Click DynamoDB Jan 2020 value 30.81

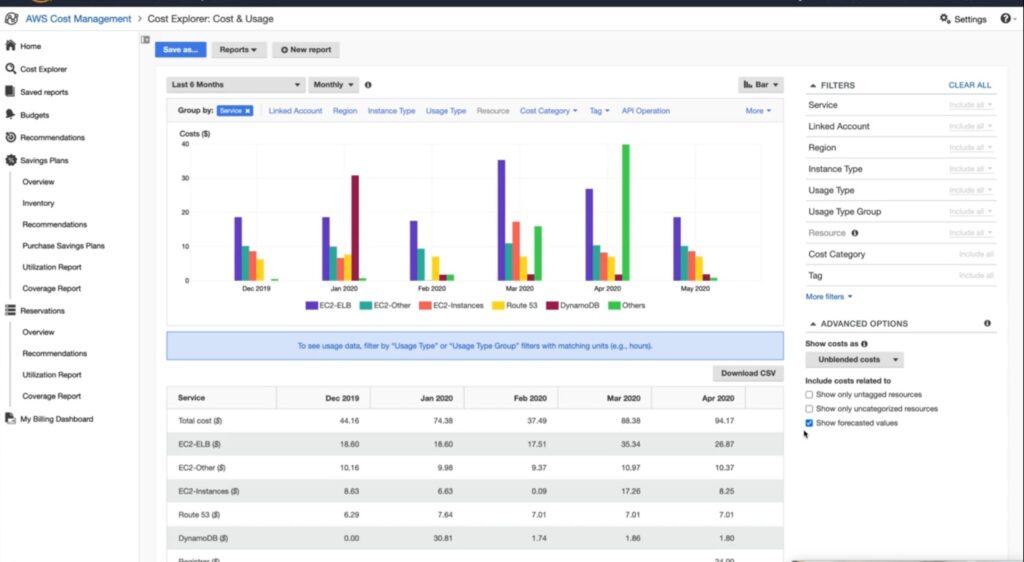tap(443, 539)
